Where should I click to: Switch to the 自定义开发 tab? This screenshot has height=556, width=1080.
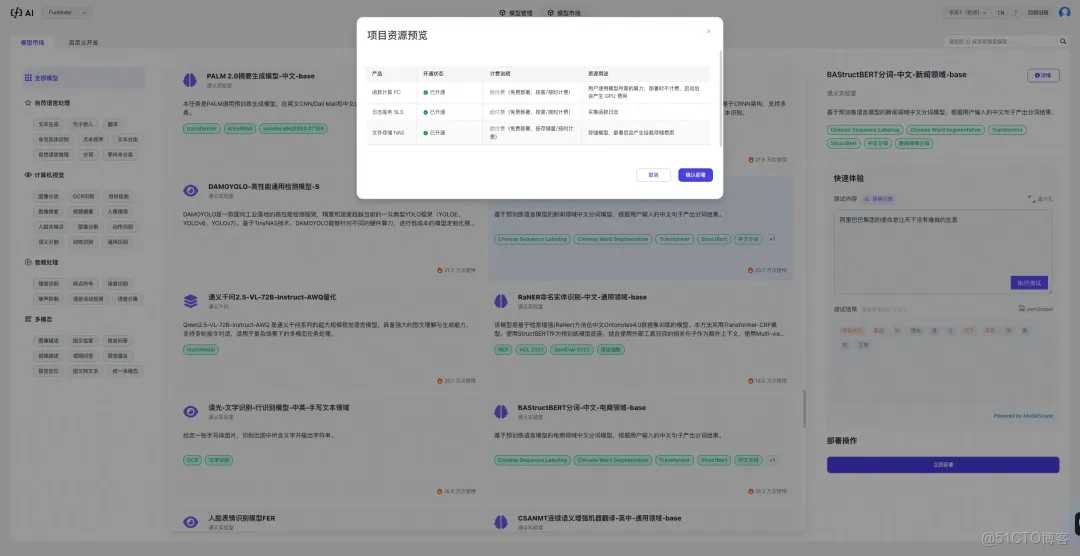pos(83,42)
